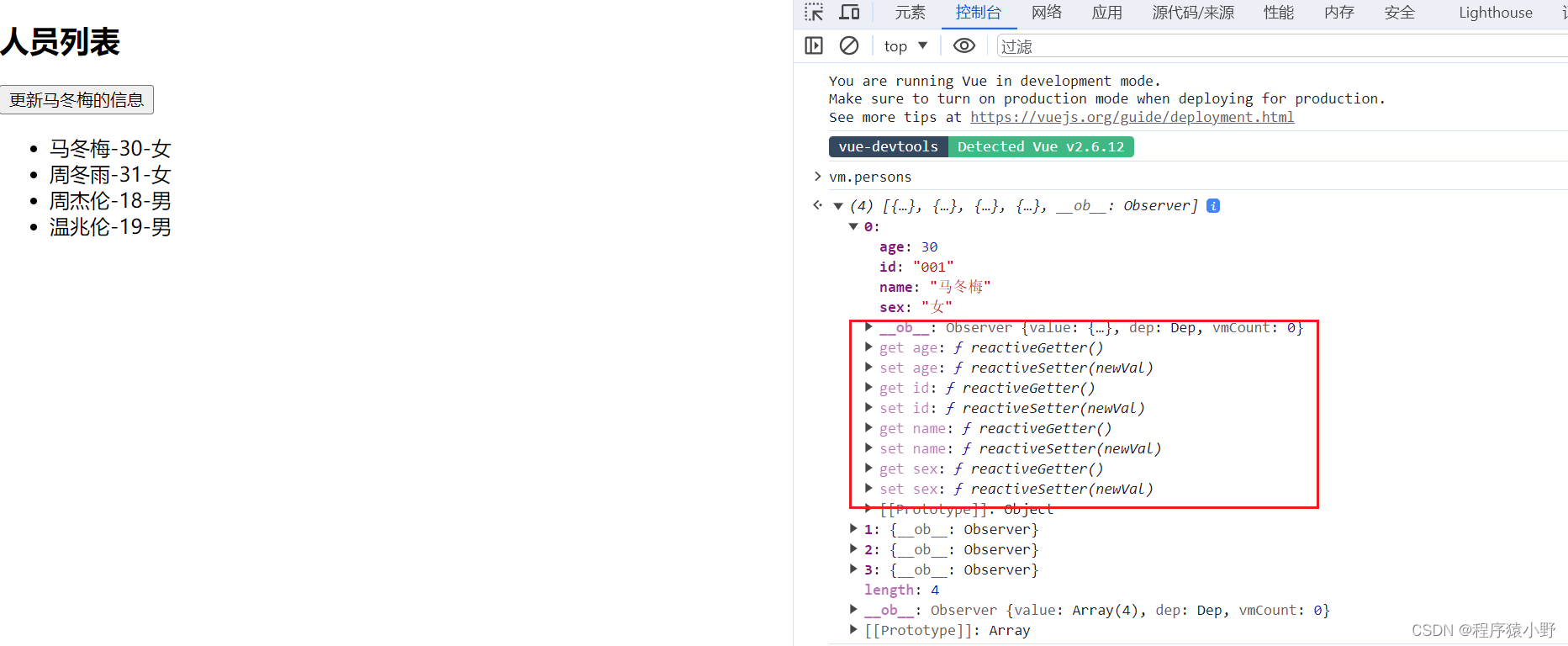Expand the array's [[Prototype]]: Array entry
This screenshot has width=1568, height=646.
(x=853, y=630)
